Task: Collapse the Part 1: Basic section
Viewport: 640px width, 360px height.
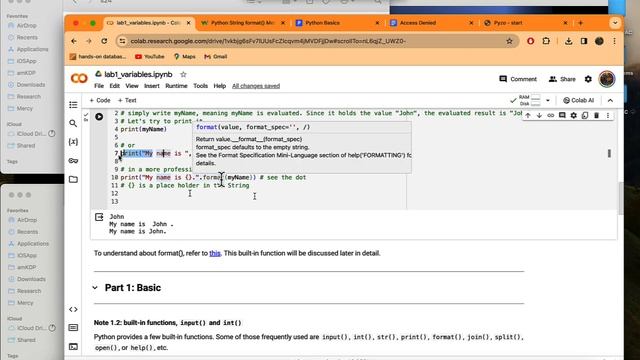Action: (x=95, y=288)
